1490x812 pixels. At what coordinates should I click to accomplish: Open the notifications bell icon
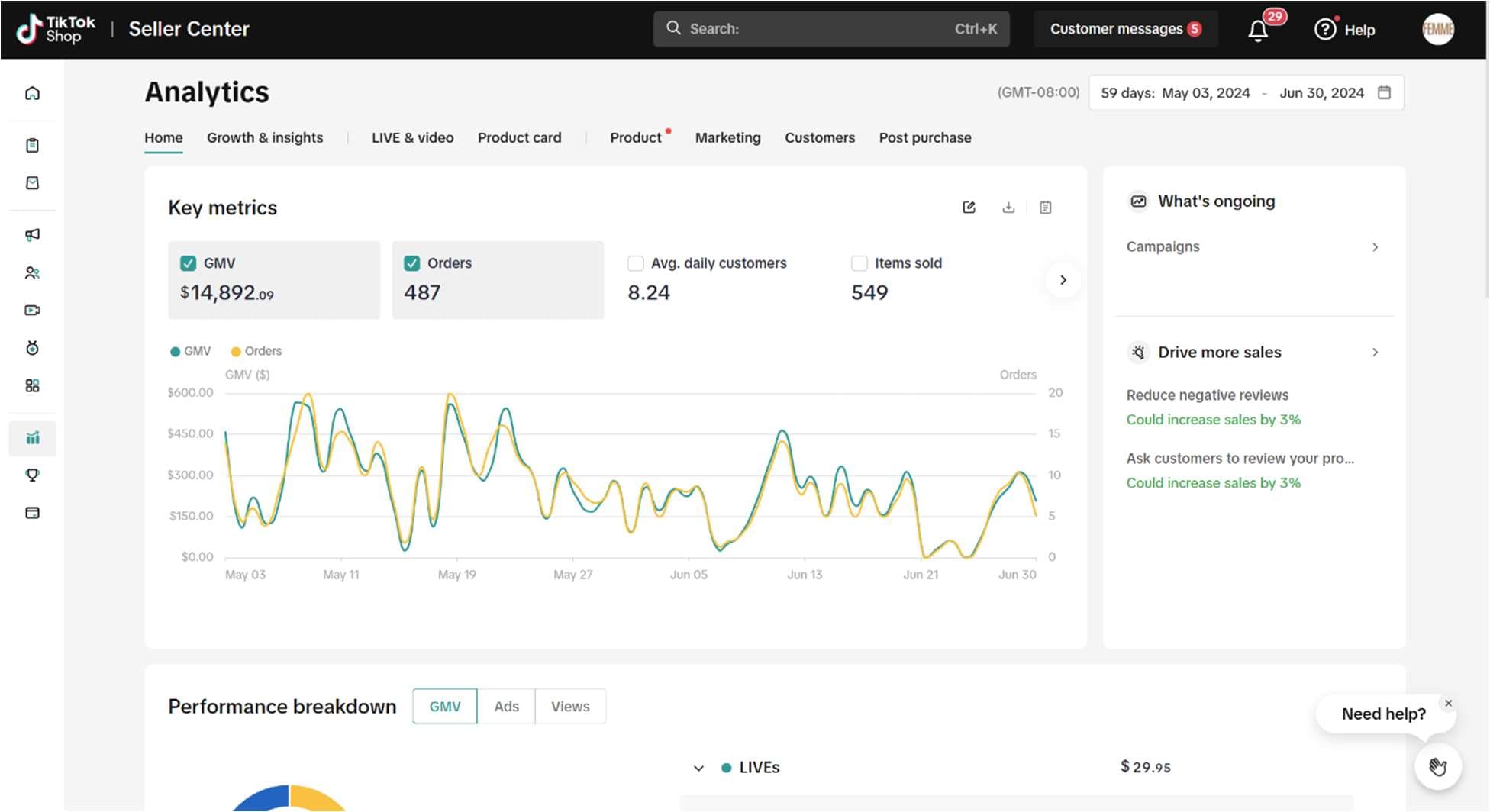pyautogui.click(x=1258, y=31)
